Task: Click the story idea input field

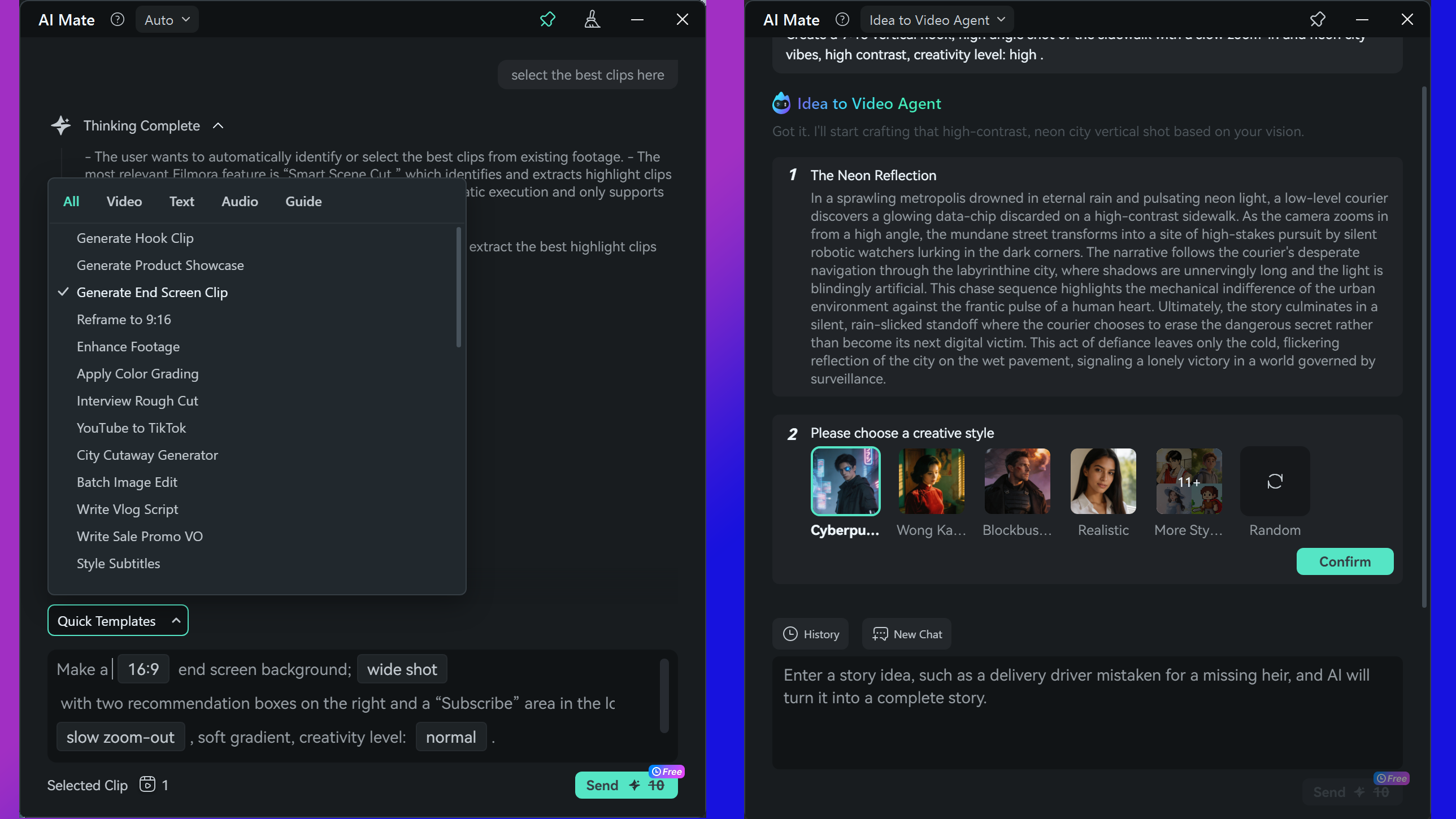Action: (x=1087, y=712)
